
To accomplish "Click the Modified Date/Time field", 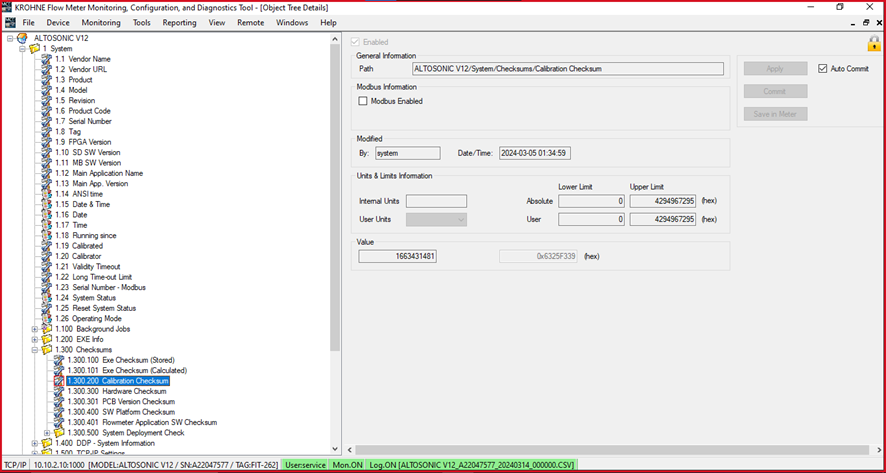I will 535,153.
